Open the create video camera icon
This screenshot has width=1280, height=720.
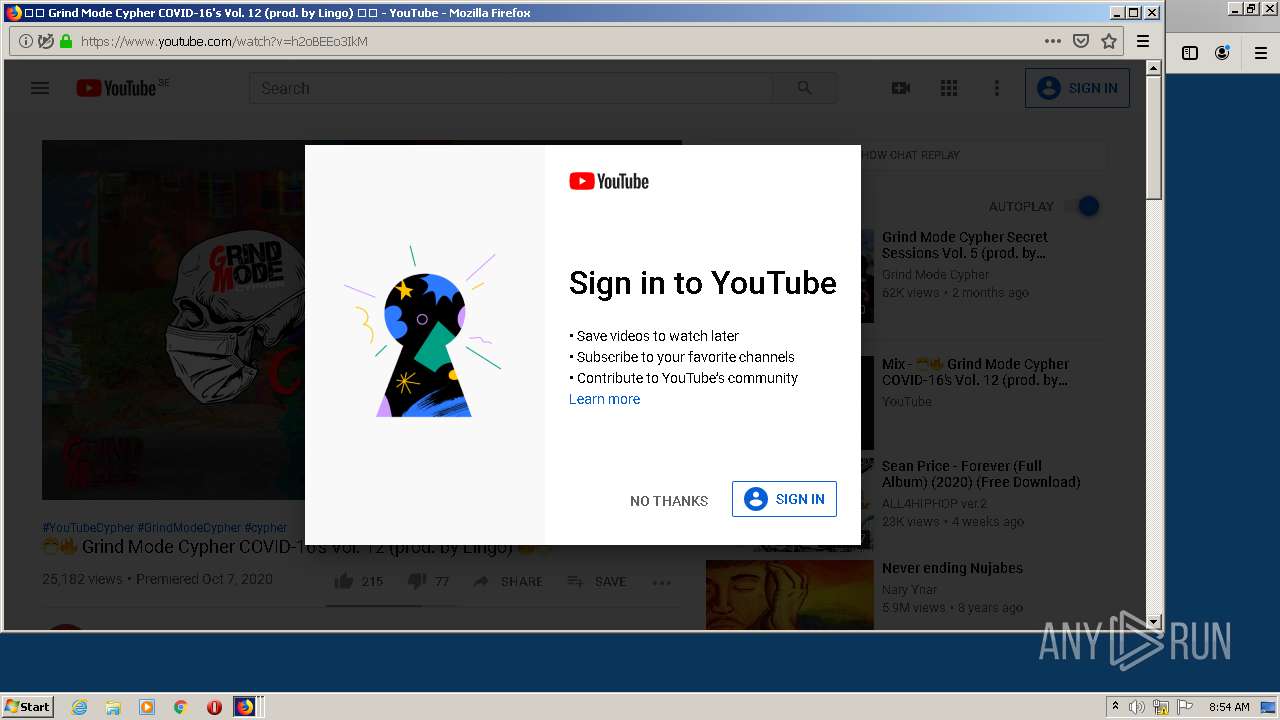click(901, 88)
